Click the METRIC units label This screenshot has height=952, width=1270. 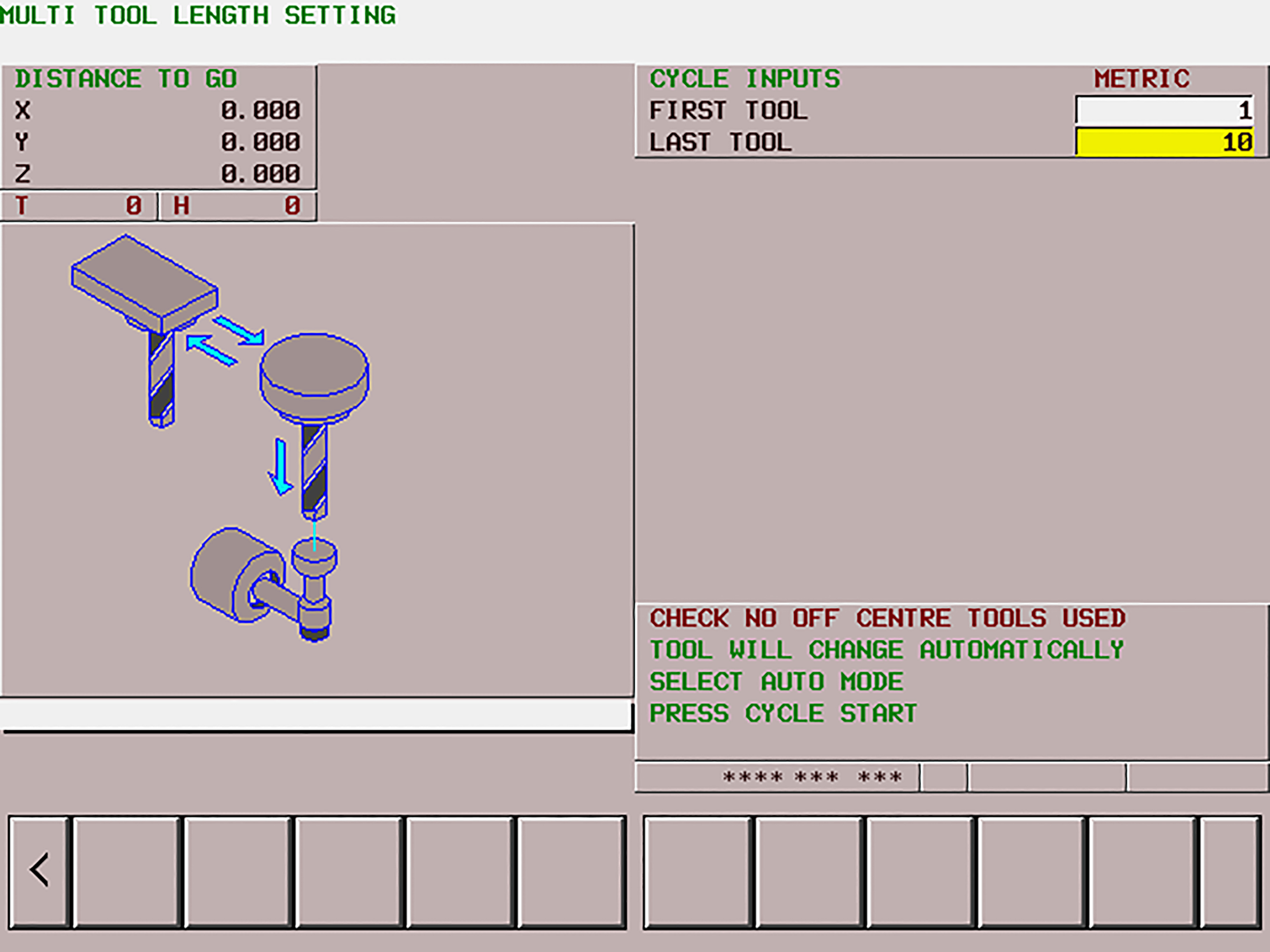coord(1141,79)
